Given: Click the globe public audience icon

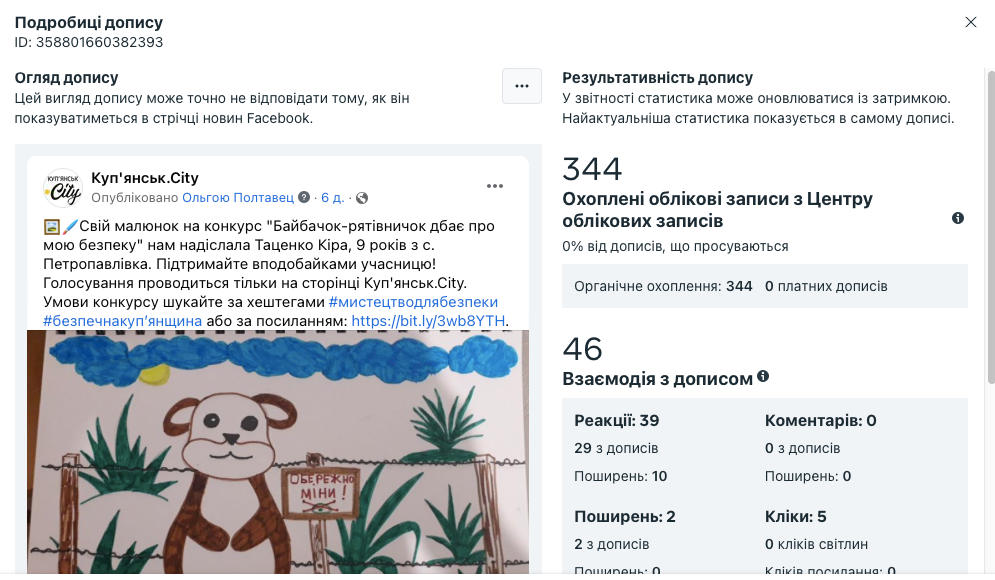Looking at the screenshot, I should 362,198.
